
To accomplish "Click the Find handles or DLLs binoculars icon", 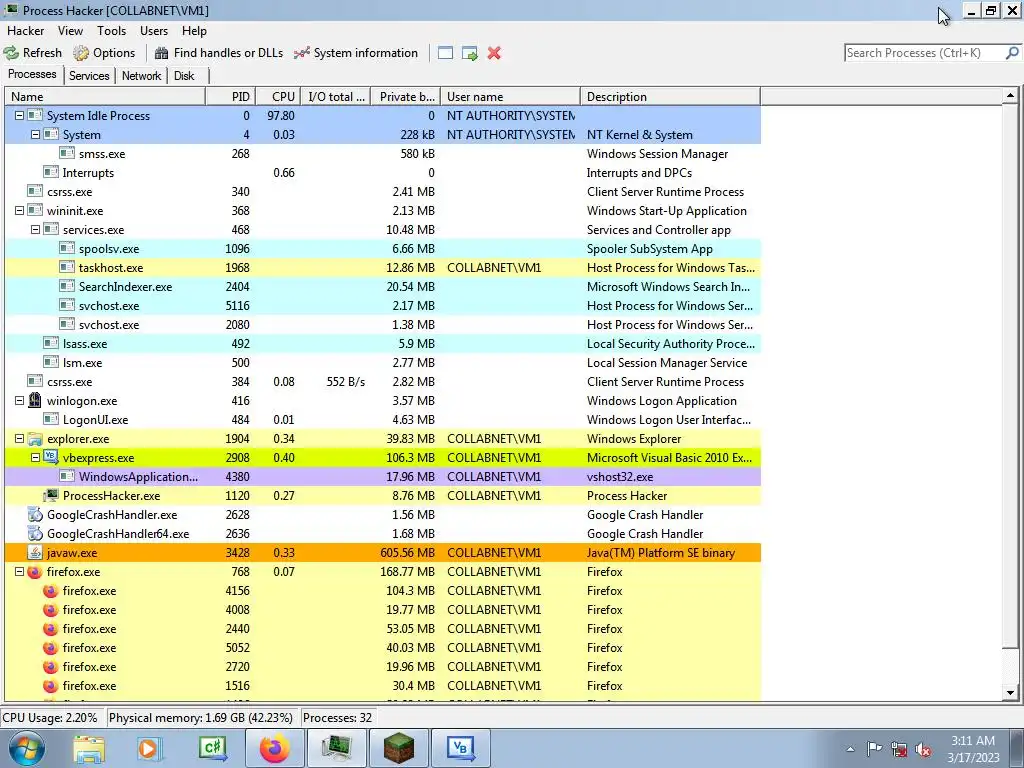I will pos(161,53).
